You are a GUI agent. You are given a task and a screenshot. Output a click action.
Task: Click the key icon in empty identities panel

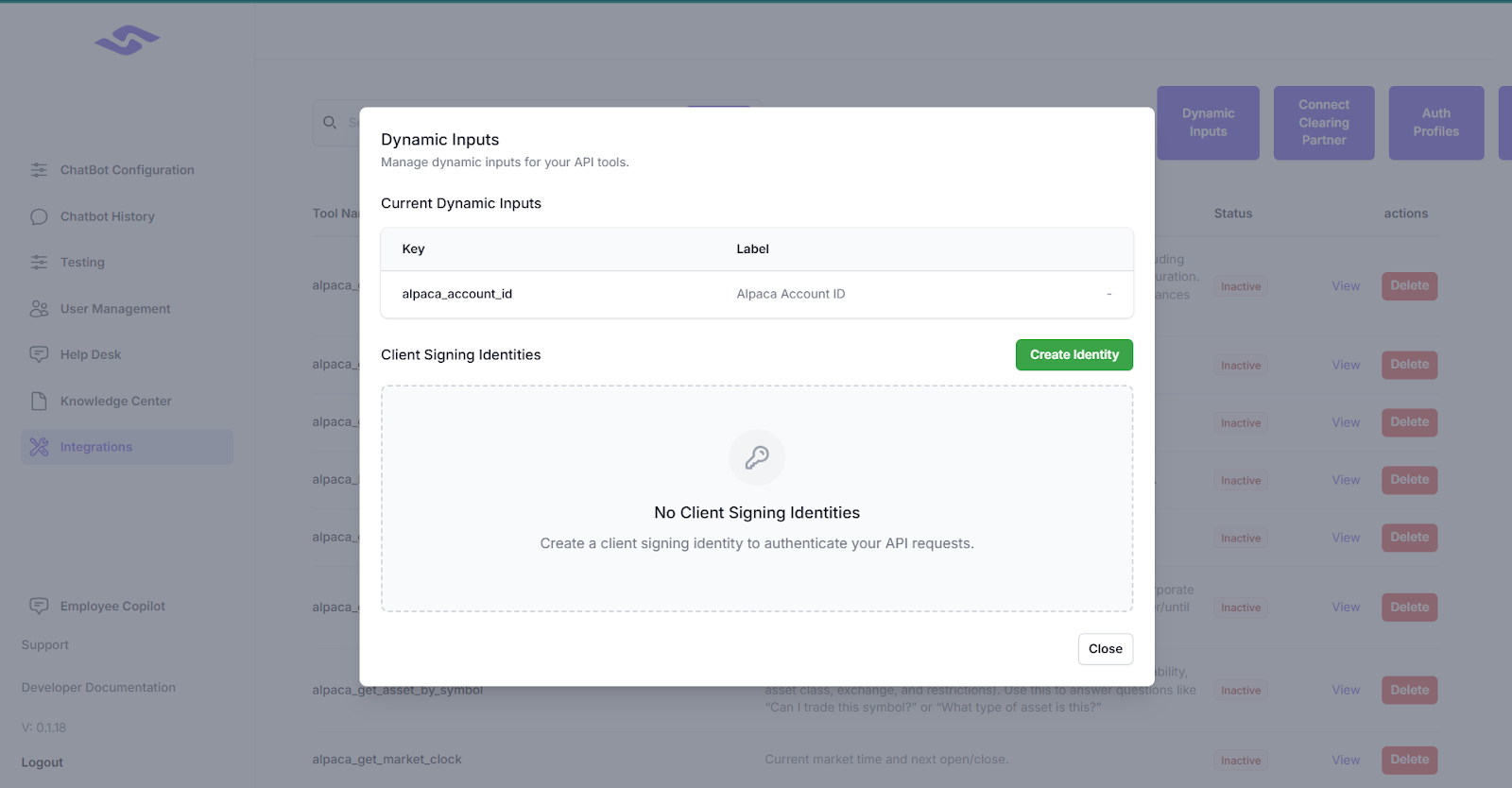click(757, 457)
